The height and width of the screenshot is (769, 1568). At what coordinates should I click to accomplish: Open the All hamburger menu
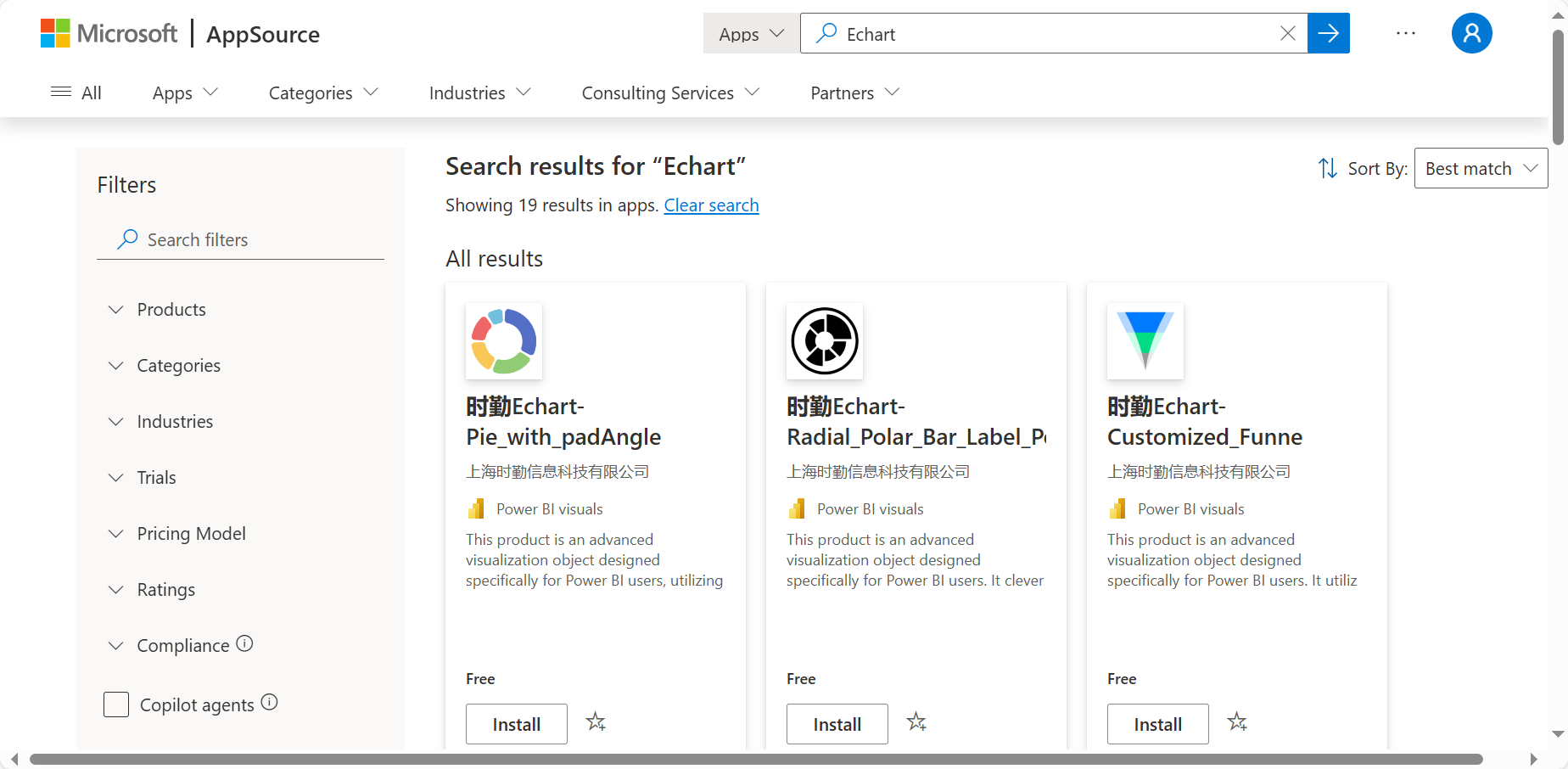coord(76,93)
